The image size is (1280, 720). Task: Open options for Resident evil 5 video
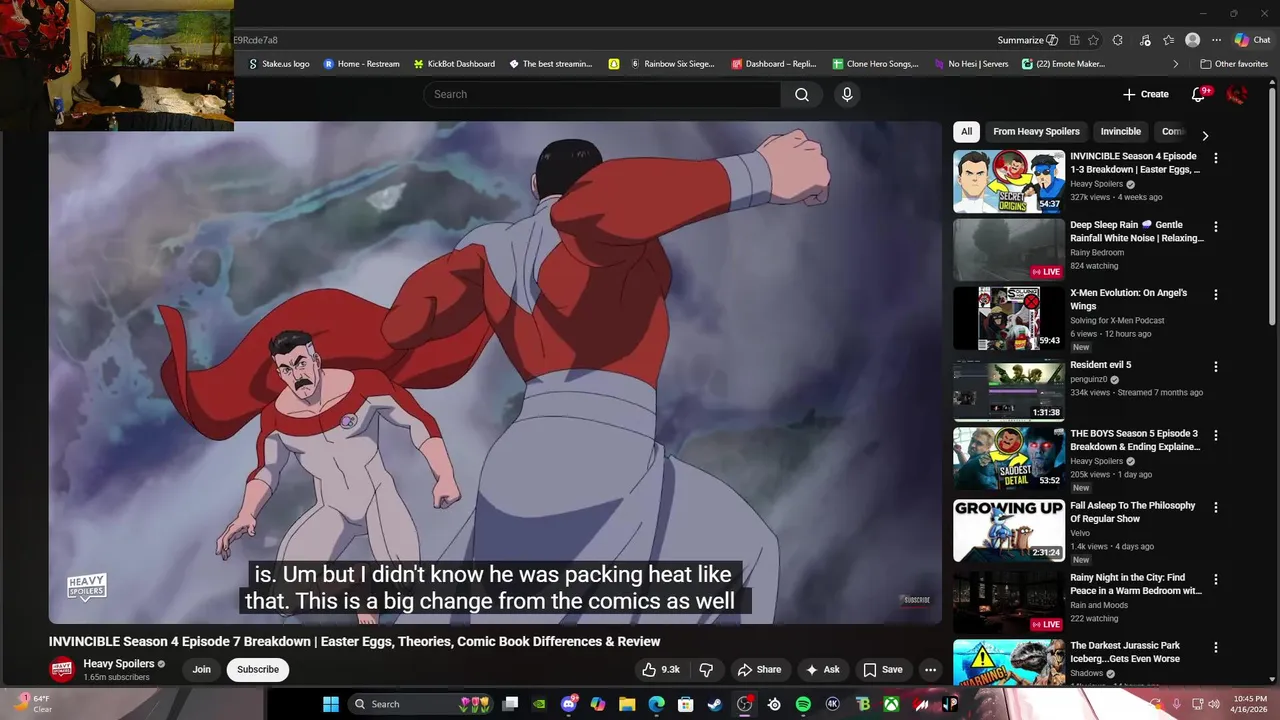(x=1216, y=367)
